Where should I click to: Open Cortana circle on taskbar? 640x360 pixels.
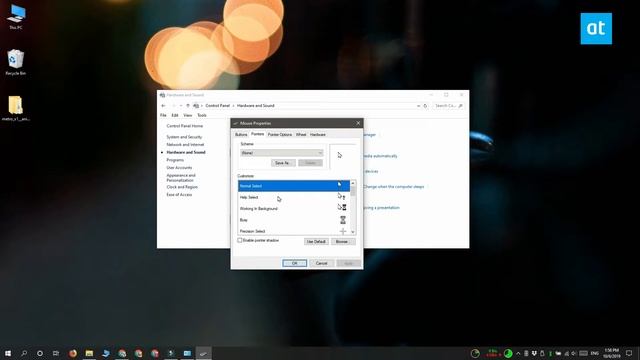pyautogui.click(x=40, y=353)
